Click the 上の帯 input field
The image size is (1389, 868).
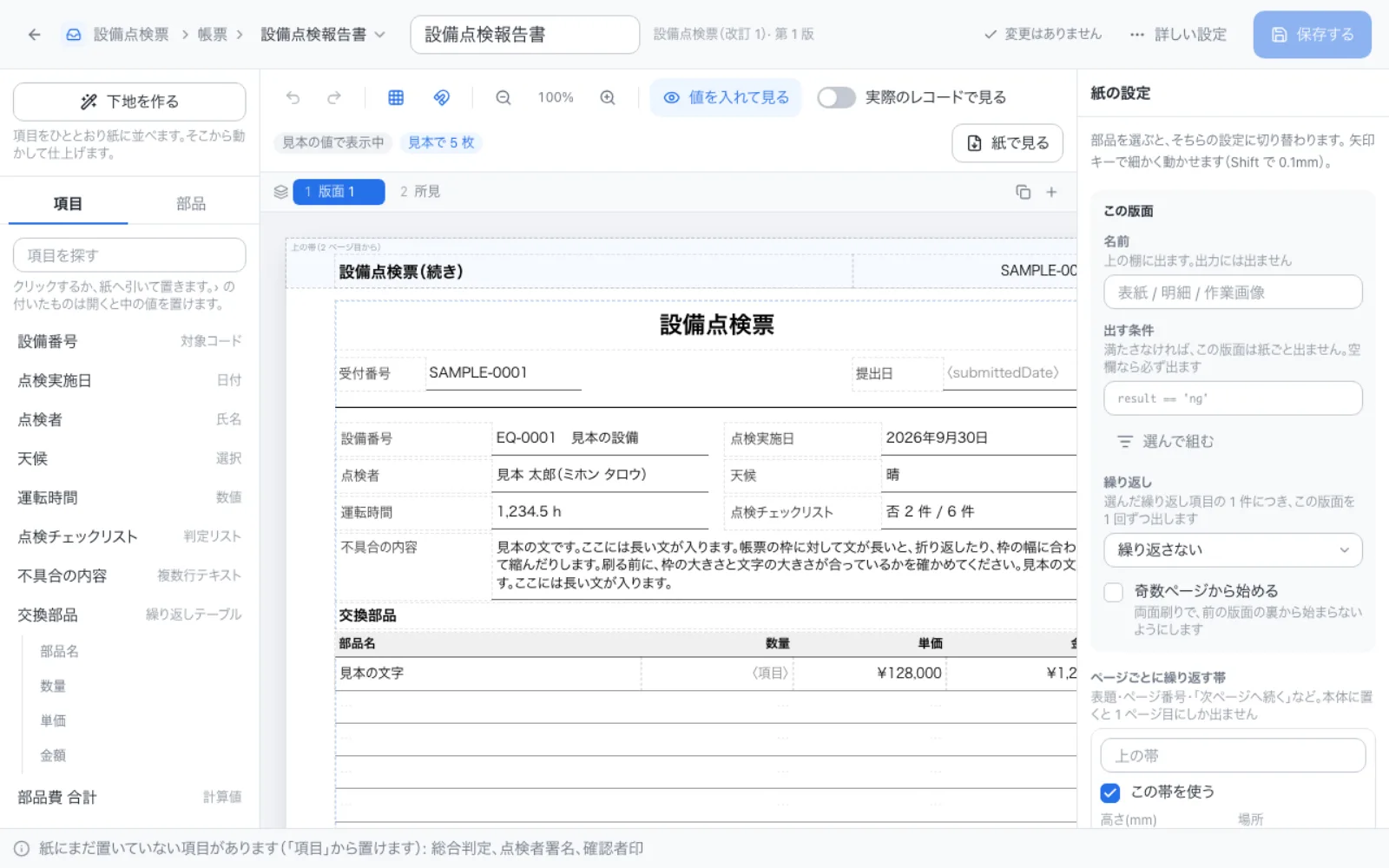[x=1233, y=755]
